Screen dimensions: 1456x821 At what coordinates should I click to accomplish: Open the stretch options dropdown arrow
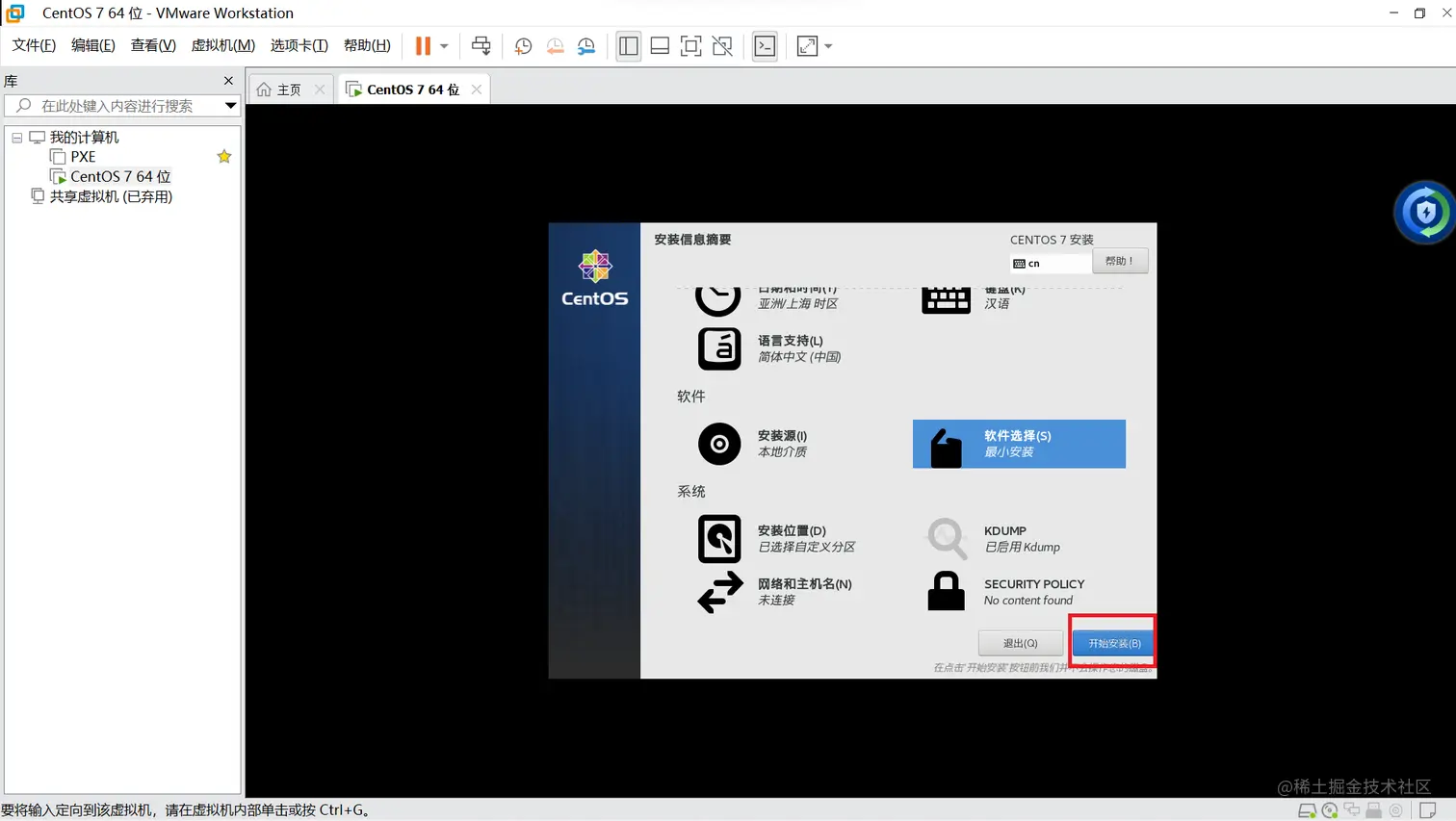(x=828, y=46)
